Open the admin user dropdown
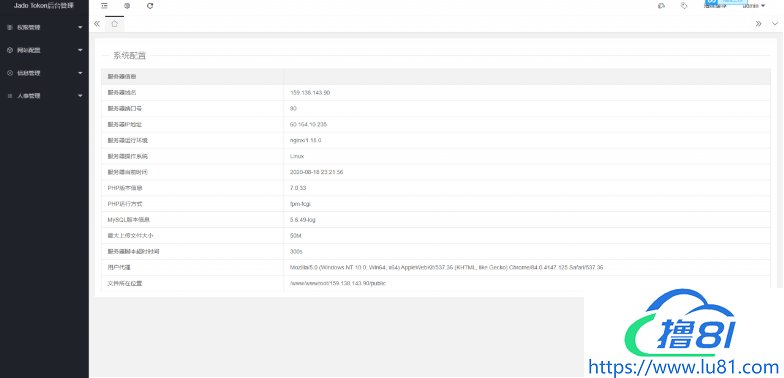Viewport: 784px width, 378px height. pyautogui.click(x=754, y=6)
